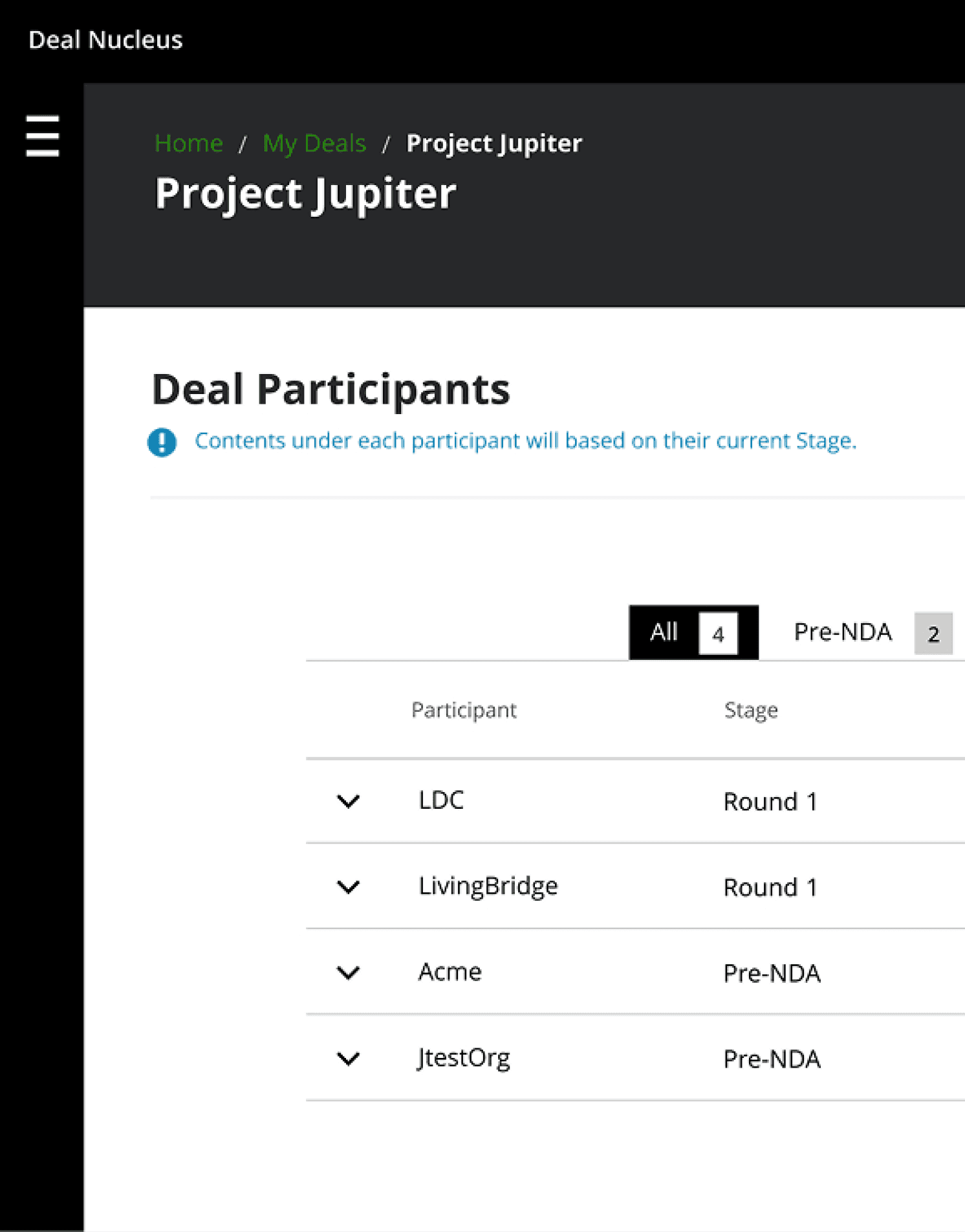Screen dimensions: 965x1232
Task: Click the blue info alert icon
Action: coord(162,443)
